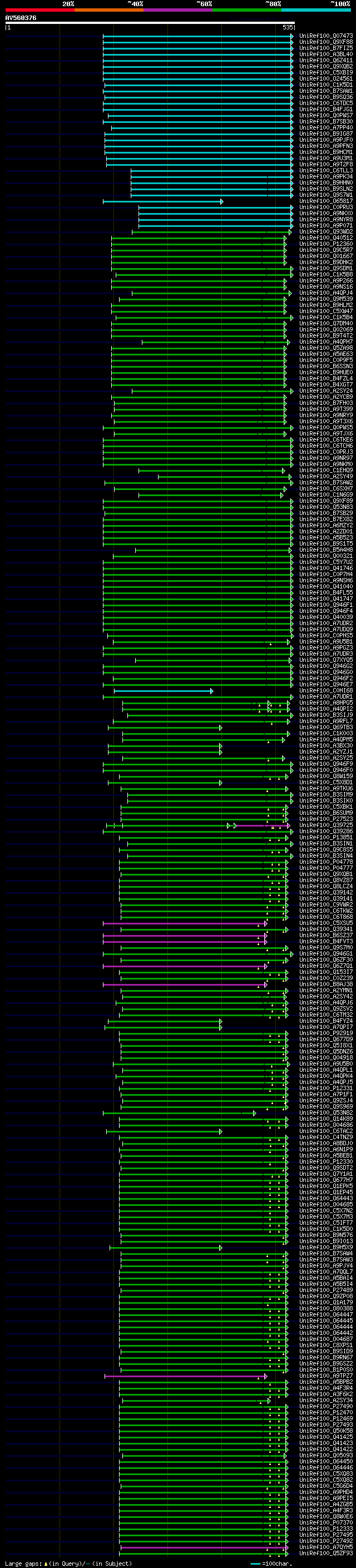The height and width of the screenshot is (1568, 356).
Task: Click the purple ~60% identity color segment
Action: pyautogui.click(x=179, y=10)
